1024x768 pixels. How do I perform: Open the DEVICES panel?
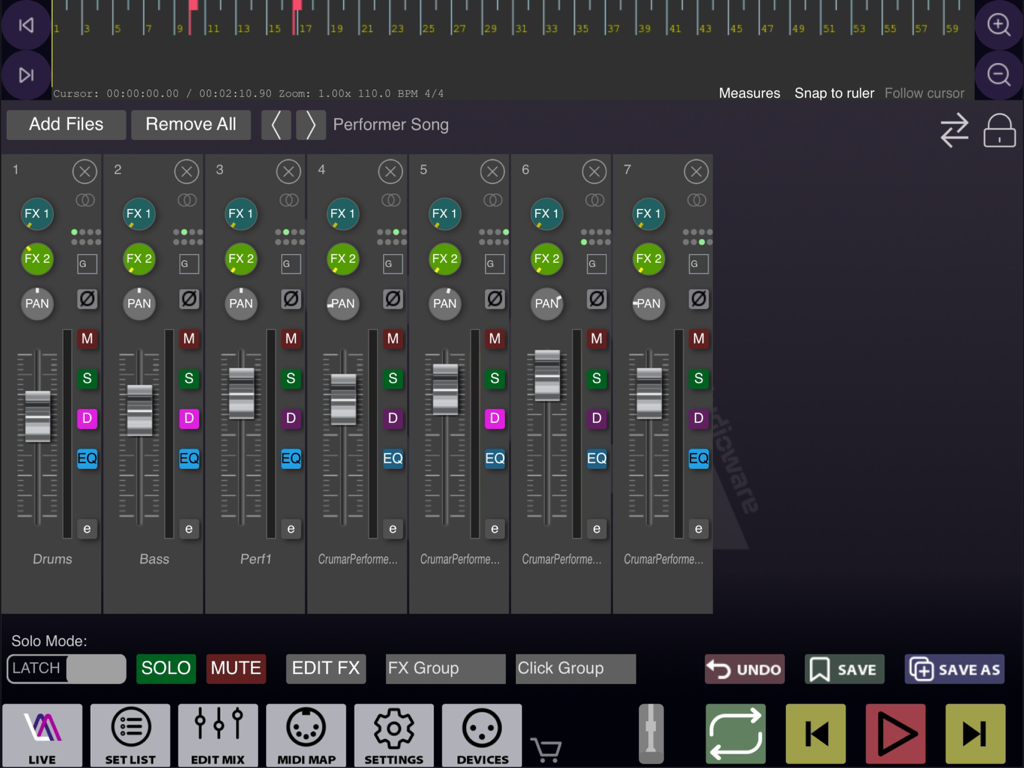[481, 735]
